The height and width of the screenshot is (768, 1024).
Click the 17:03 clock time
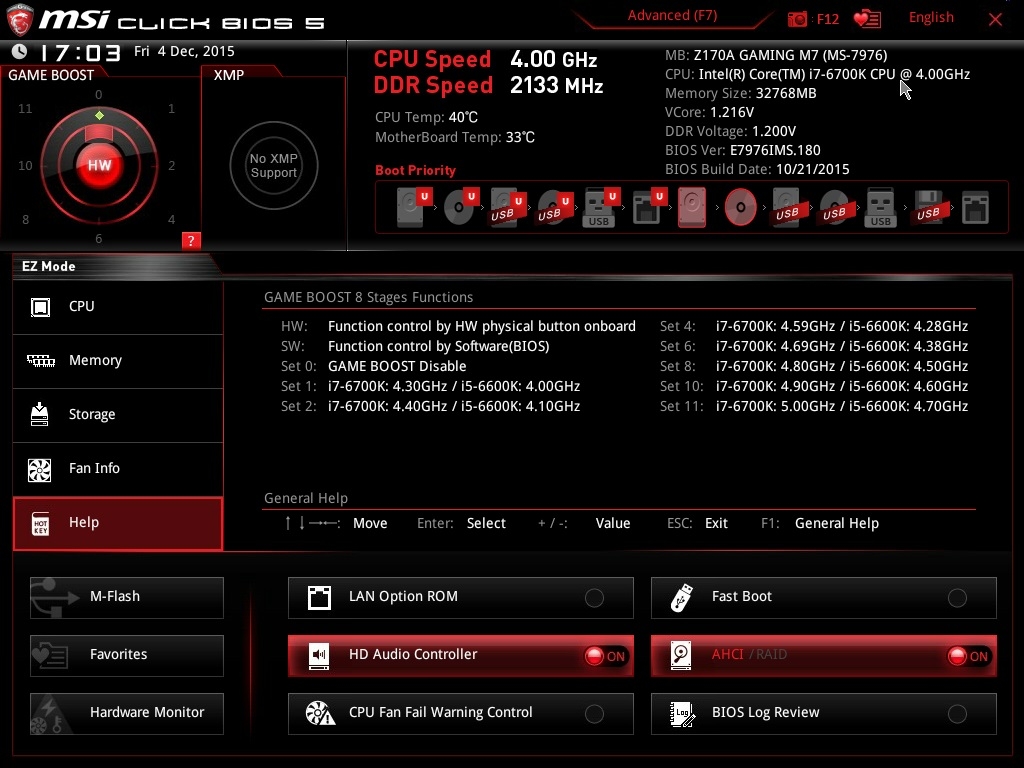[80, 52]
